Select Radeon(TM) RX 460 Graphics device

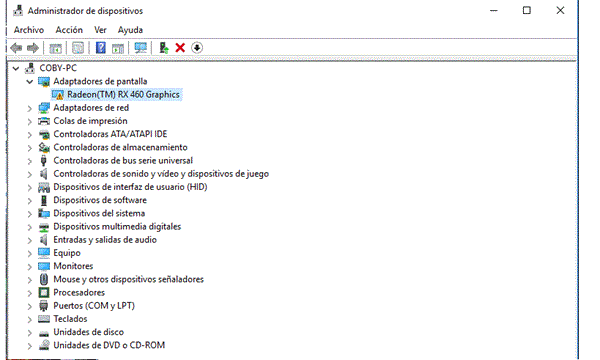pos(123,94)
